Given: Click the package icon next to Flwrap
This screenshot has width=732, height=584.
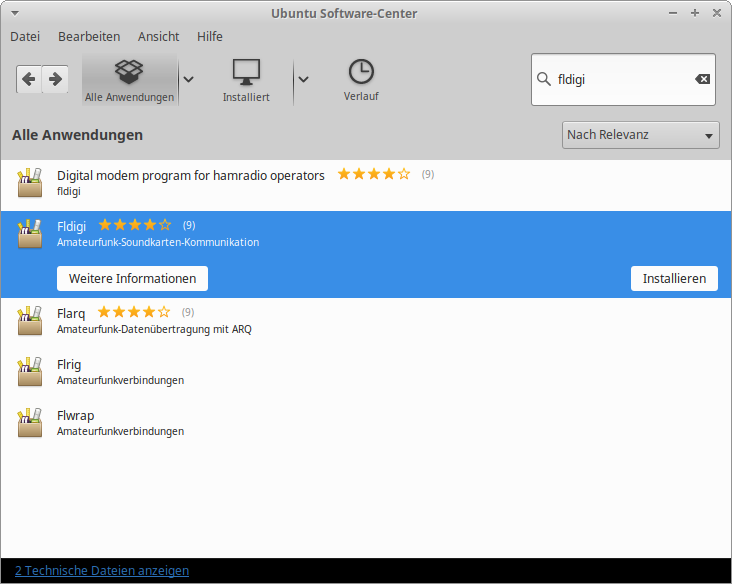Looking at the screenshot, I should pyautogui.click(x=30, y=423).
